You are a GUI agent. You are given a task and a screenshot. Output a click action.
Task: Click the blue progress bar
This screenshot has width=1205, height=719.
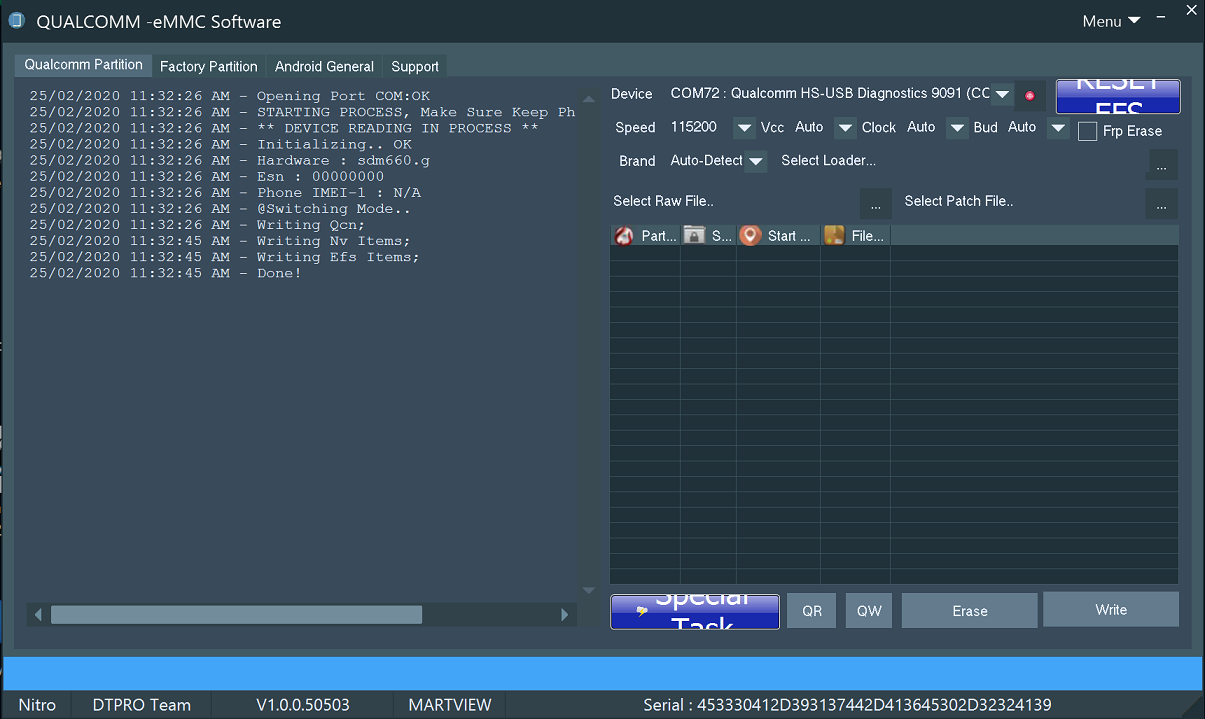pos(603,673)
